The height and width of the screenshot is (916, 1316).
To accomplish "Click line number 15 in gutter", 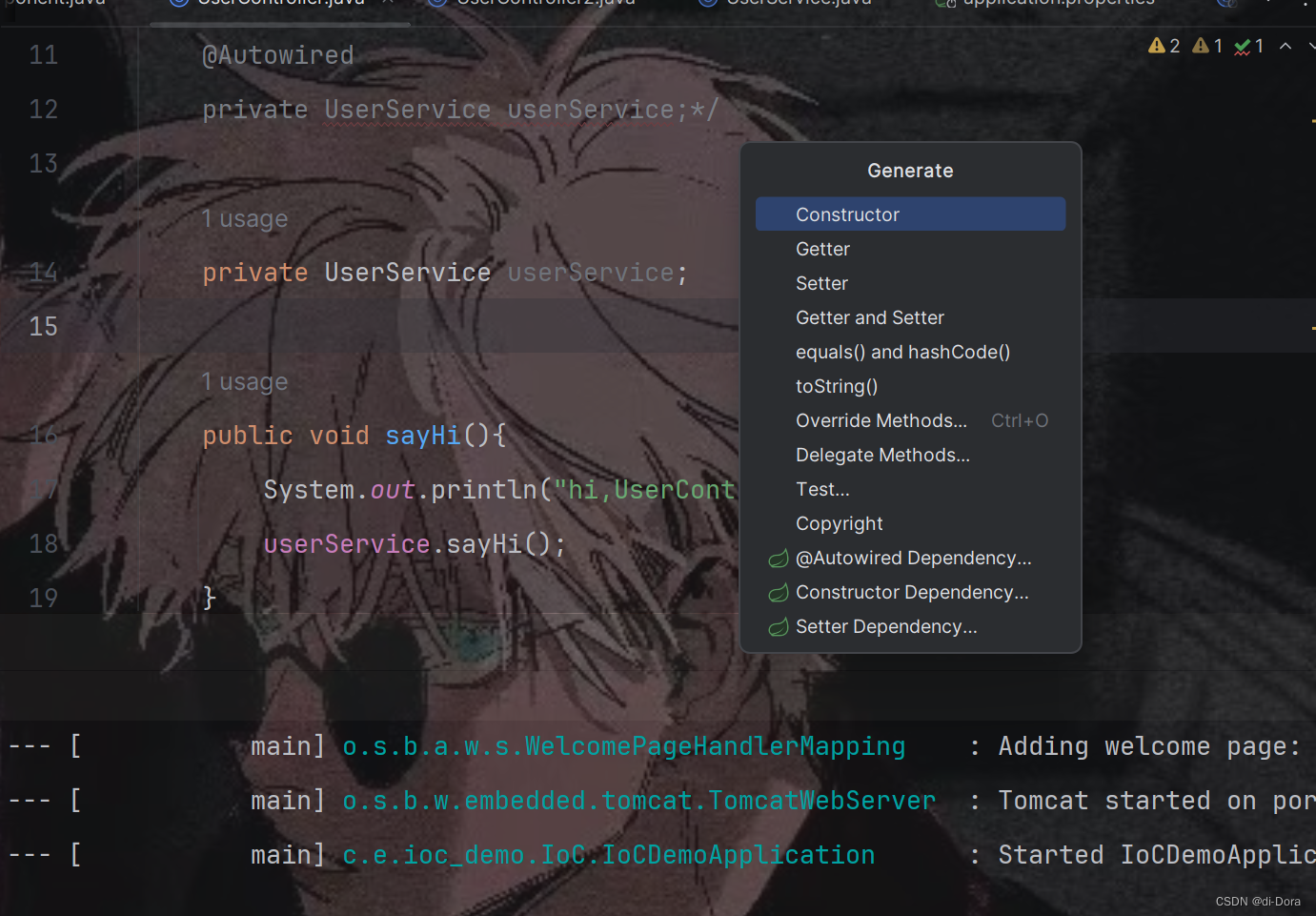I will [x=44, y=327].
